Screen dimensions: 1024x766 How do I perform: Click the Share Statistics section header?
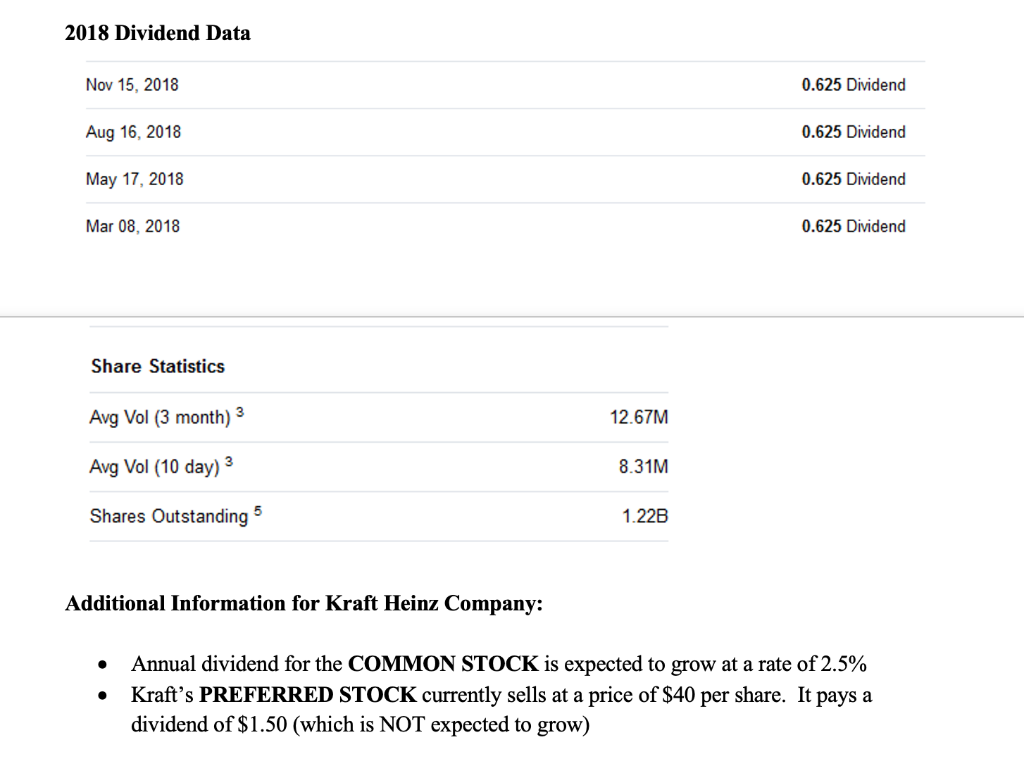(158, 366)
